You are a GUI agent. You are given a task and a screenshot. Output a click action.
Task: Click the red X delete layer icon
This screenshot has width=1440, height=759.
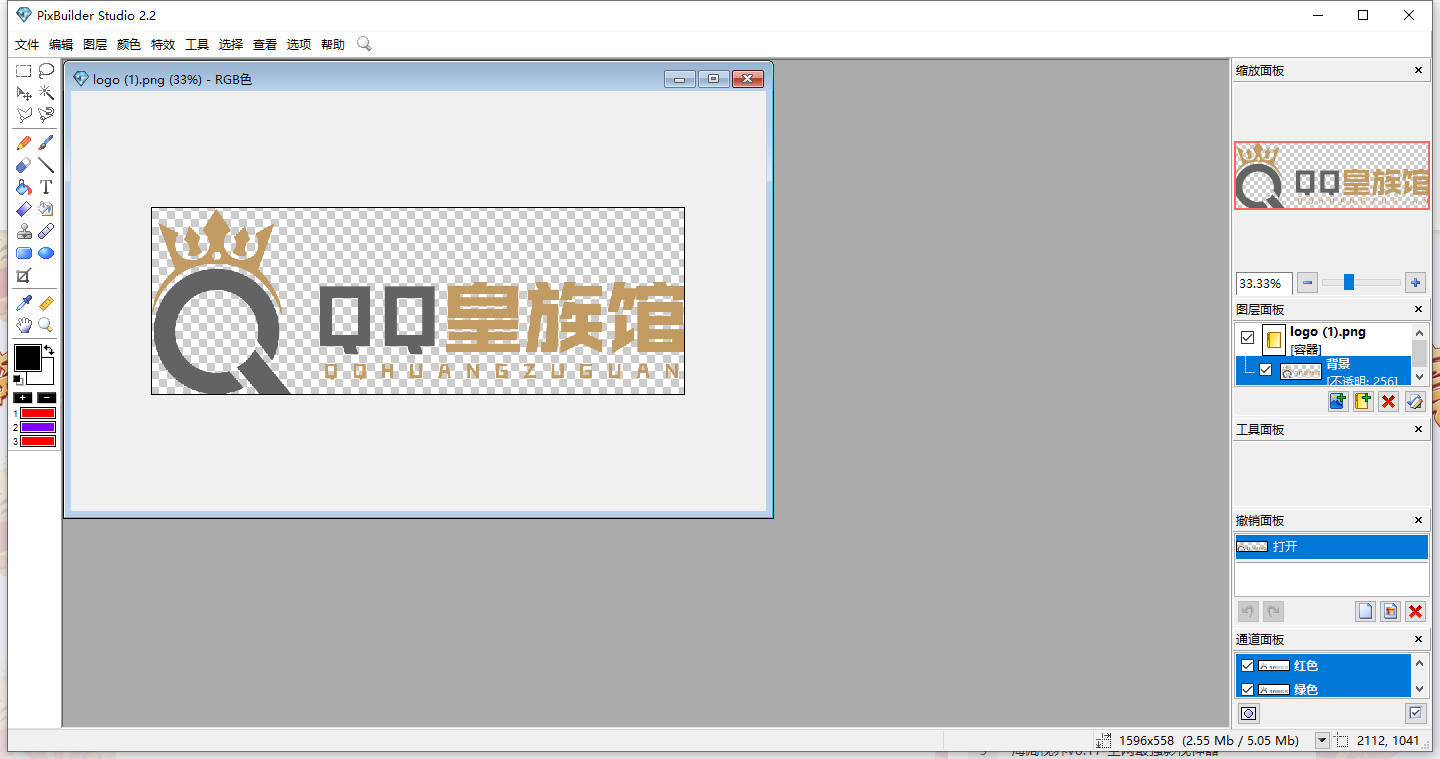(x=1388, y=401)
